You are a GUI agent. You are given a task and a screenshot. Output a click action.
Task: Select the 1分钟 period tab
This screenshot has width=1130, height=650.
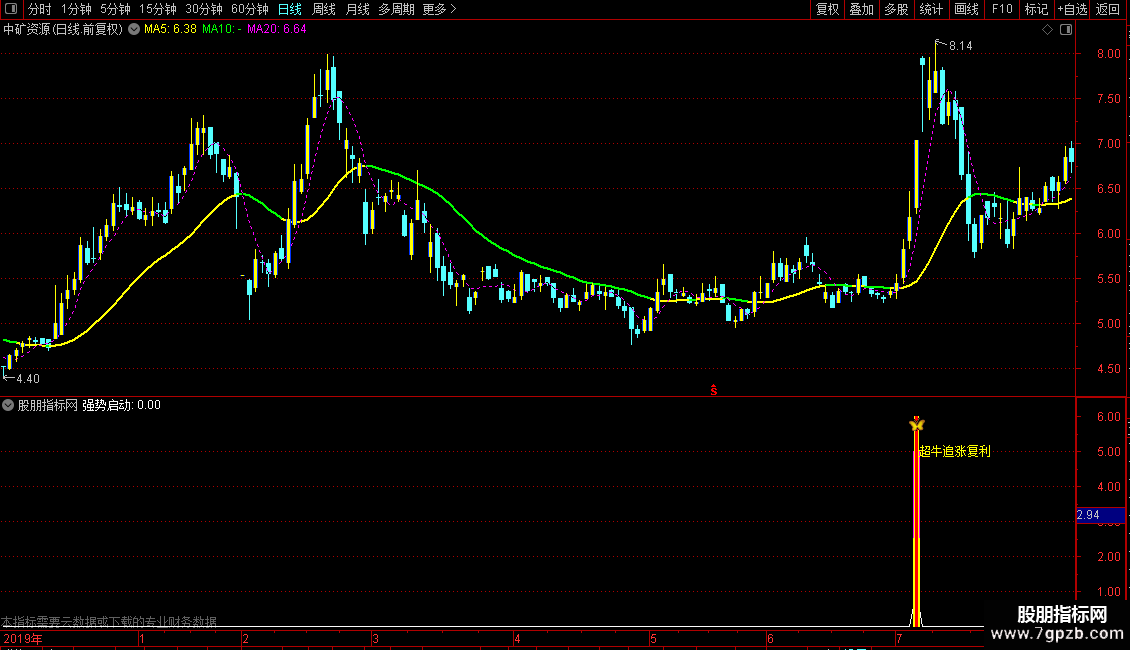(x=76, y=9)
